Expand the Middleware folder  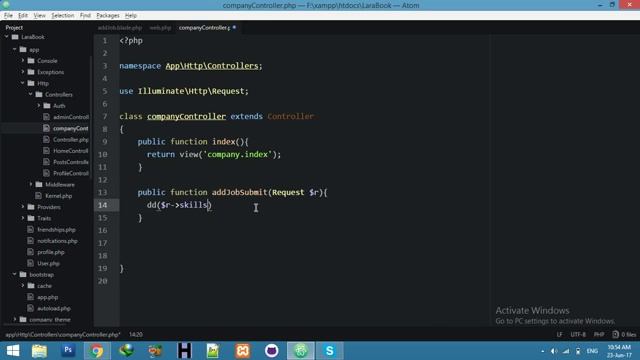pos(31,184)
